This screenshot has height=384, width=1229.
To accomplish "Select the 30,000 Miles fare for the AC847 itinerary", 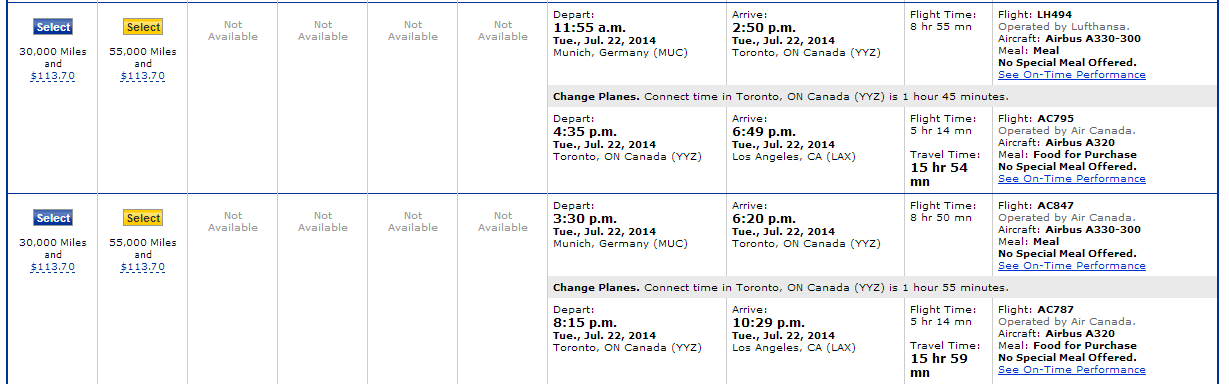I will (x=53, y=218).
